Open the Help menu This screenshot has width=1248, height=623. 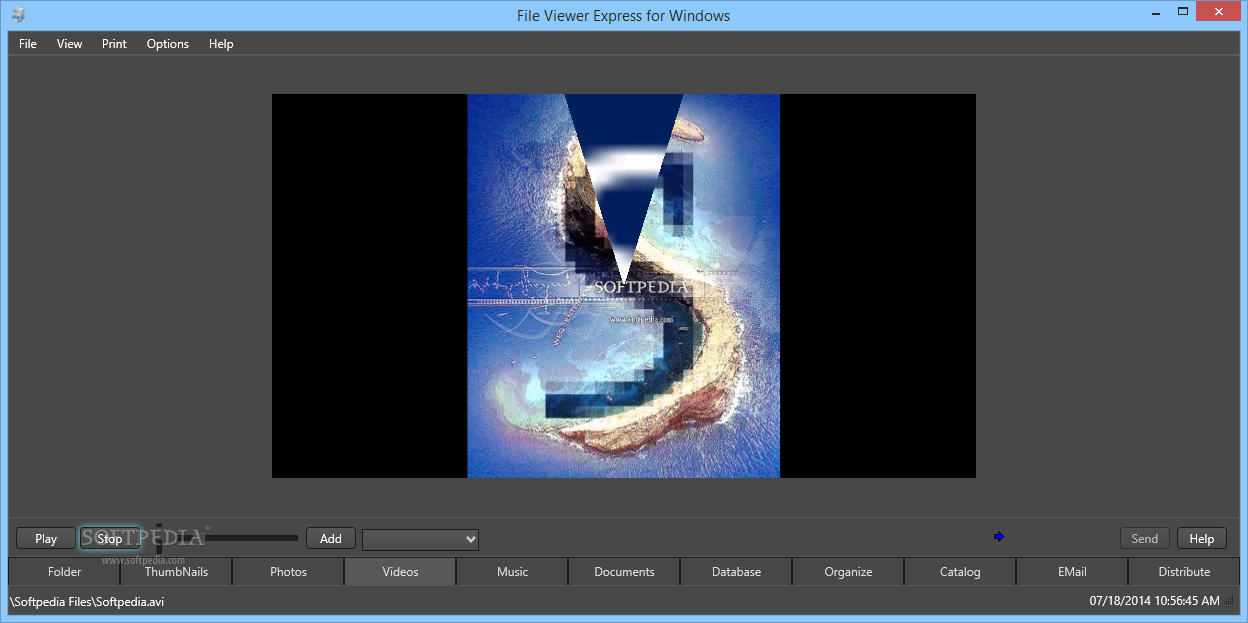pyautogui.click(x=221, y=44)
